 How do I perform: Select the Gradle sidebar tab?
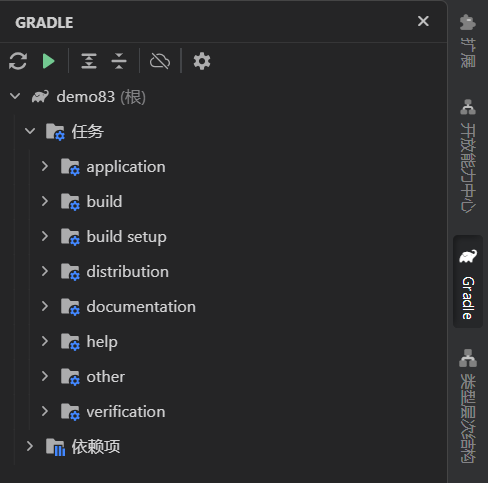468,282
